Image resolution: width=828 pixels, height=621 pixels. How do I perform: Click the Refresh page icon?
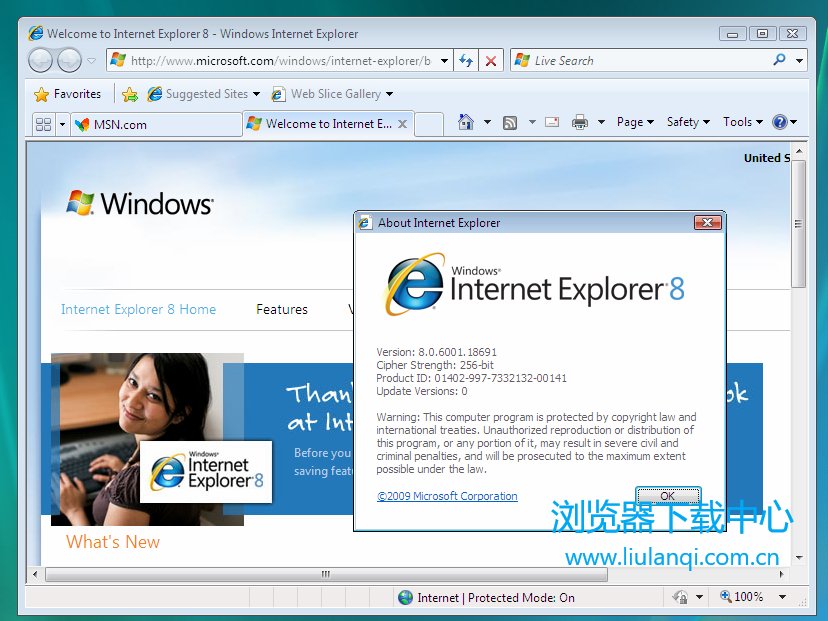[x=466, y=61]
